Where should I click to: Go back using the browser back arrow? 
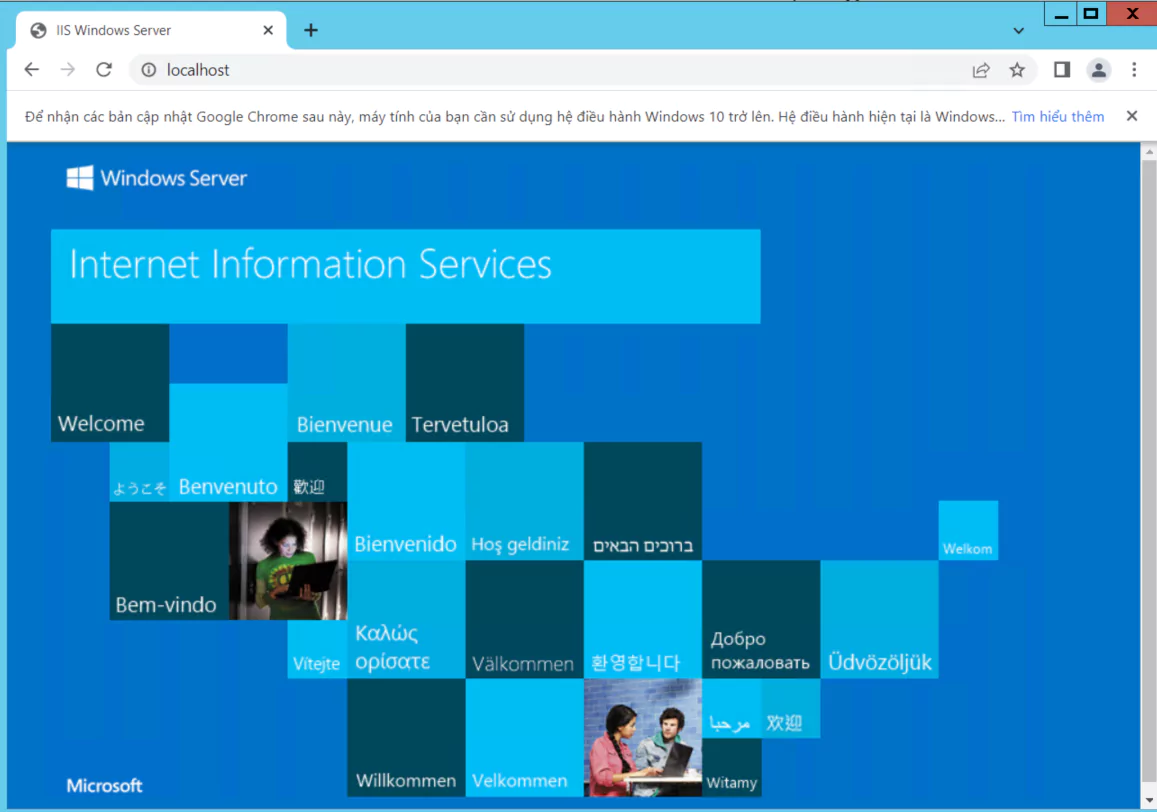click(x=32, y=69)
